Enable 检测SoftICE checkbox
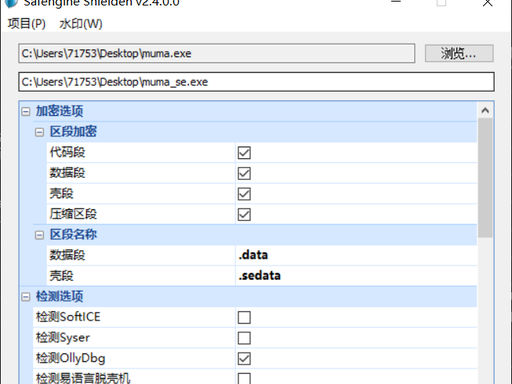The image size is (512, 384). [244, 318]
